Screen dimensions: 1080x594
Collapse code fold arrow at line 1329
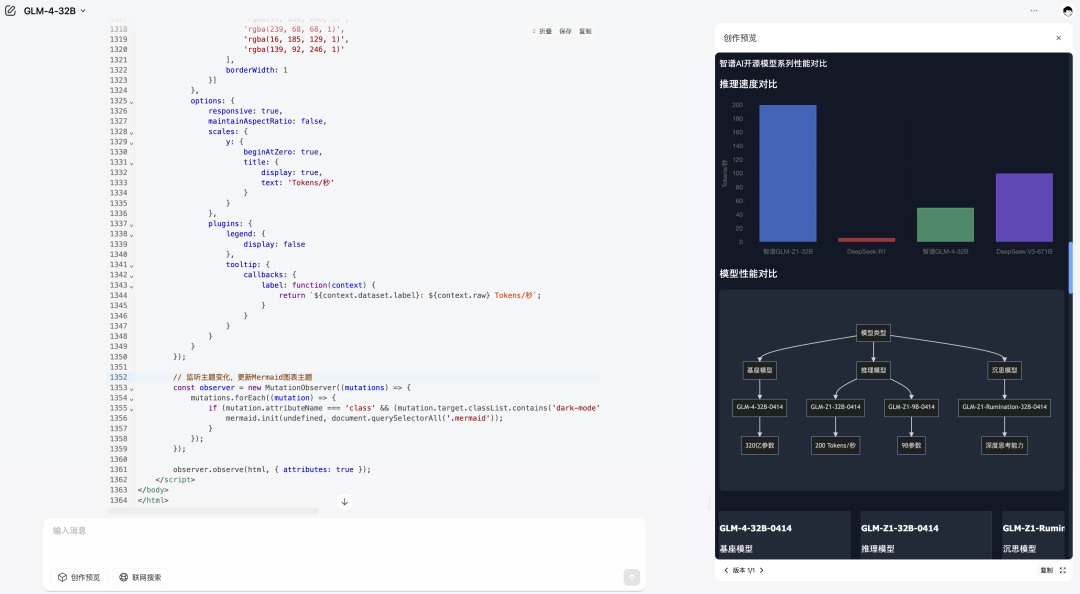pyautogui.click(x=132, y=143)
